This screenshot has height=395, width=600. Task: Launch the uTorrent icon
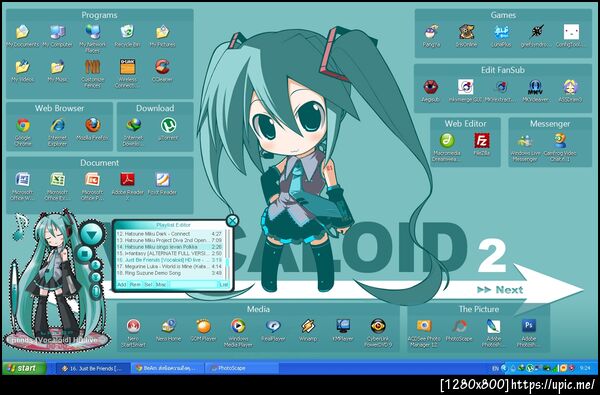[x=168, y=125]
